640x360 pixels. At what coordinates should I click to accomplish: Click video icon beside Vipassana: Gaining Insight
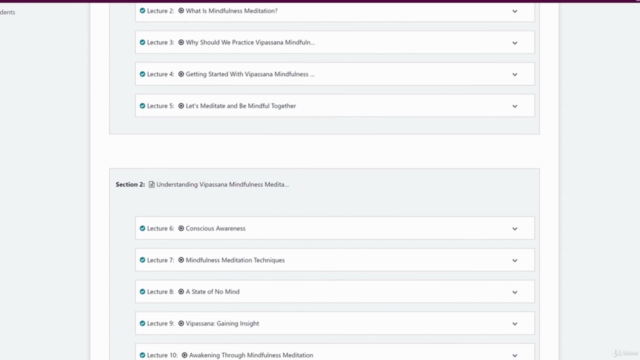click(x=181, y=323)
